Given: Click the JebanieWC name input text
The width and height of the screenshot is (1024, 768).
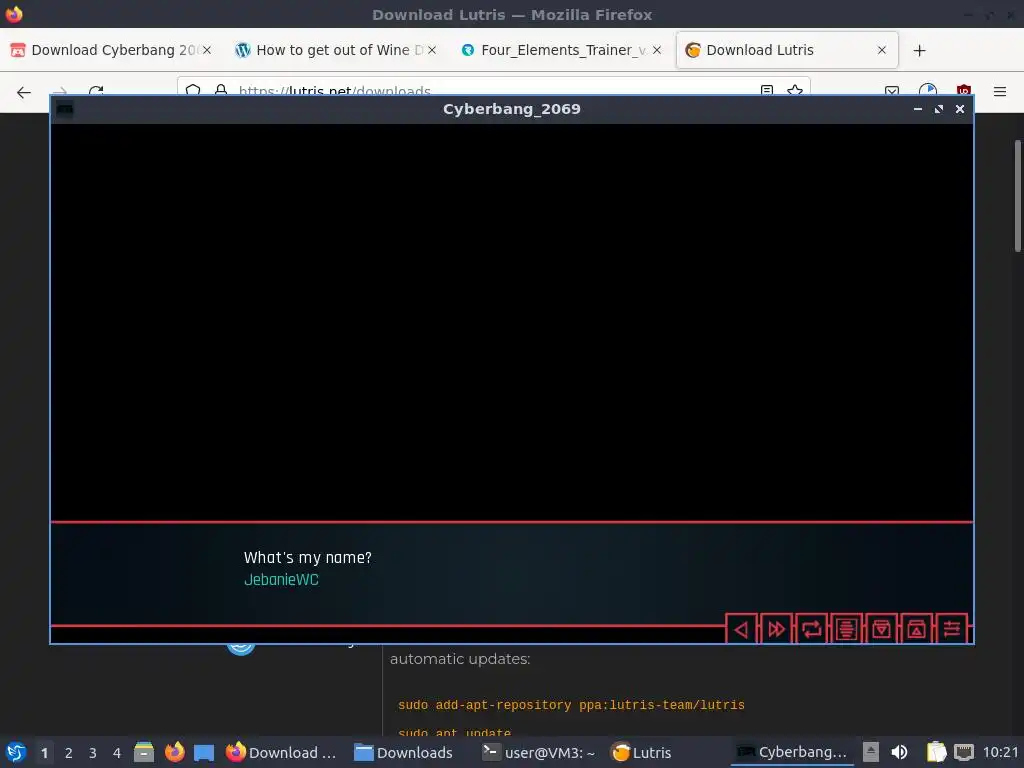Looking at the screenshot, I should click(281, 579).
